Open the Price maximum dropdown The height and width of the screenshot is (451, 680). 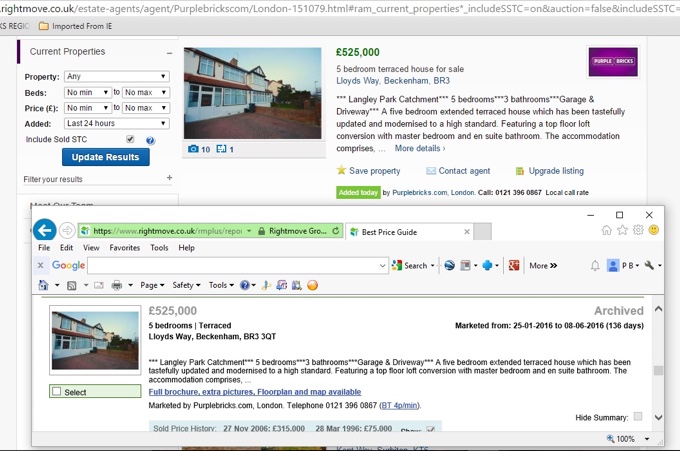145,108
